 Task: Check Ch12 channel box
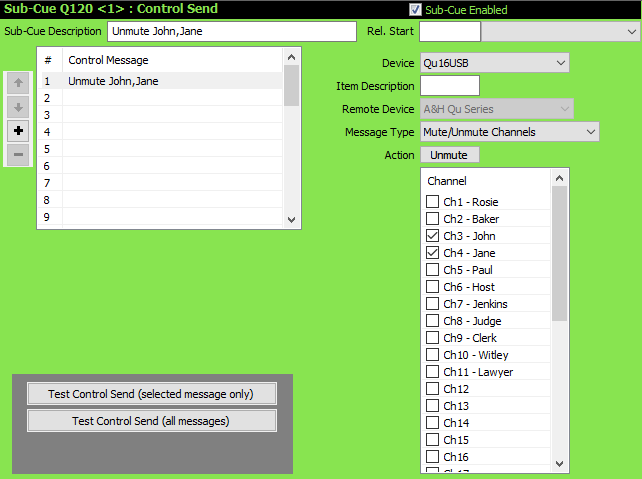(x=432, y=389)
